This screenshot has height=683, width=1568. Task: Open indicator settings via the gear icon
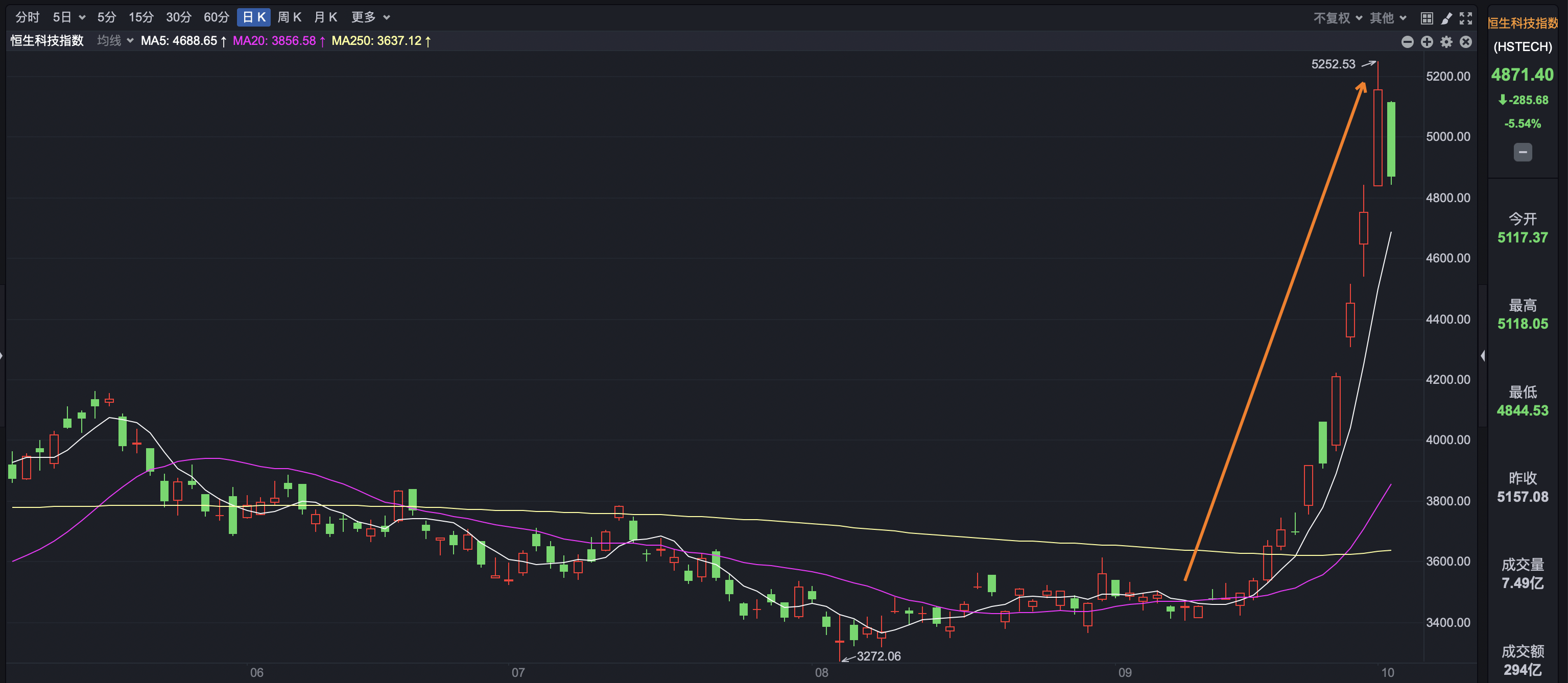point(1447,41)
